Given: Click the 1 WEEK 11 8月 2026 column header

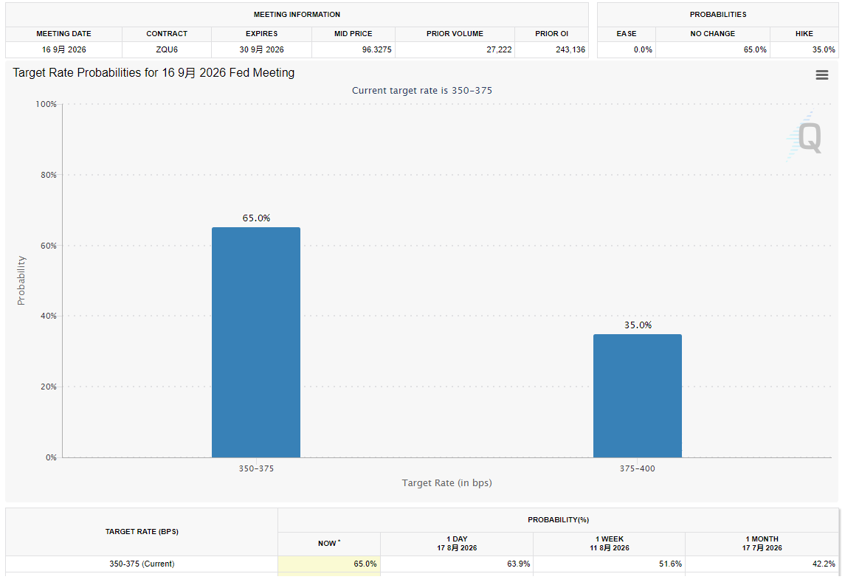Looking at the screenshot, I should [x=609, y=544].
